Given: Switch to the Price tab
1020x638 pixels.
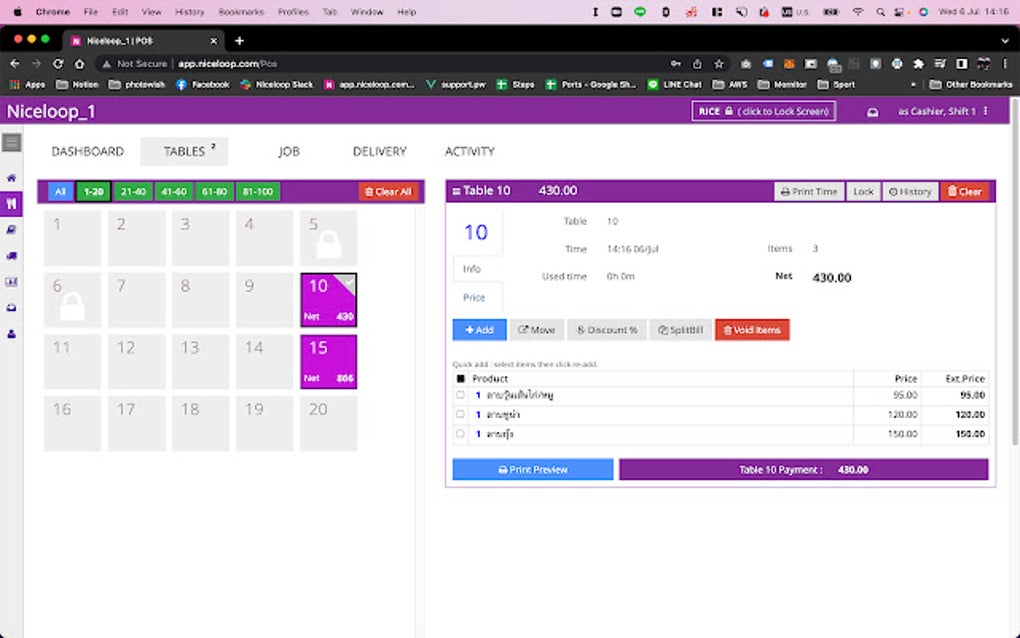Looking at the screenshot, I should point(474,296).
